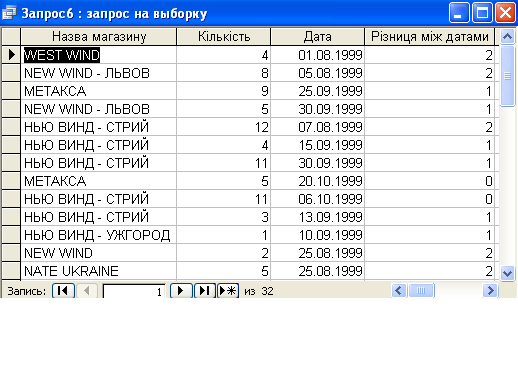
Task: Add new record button with asterisk
Action: pyautogui.click(x=228, y=291)
